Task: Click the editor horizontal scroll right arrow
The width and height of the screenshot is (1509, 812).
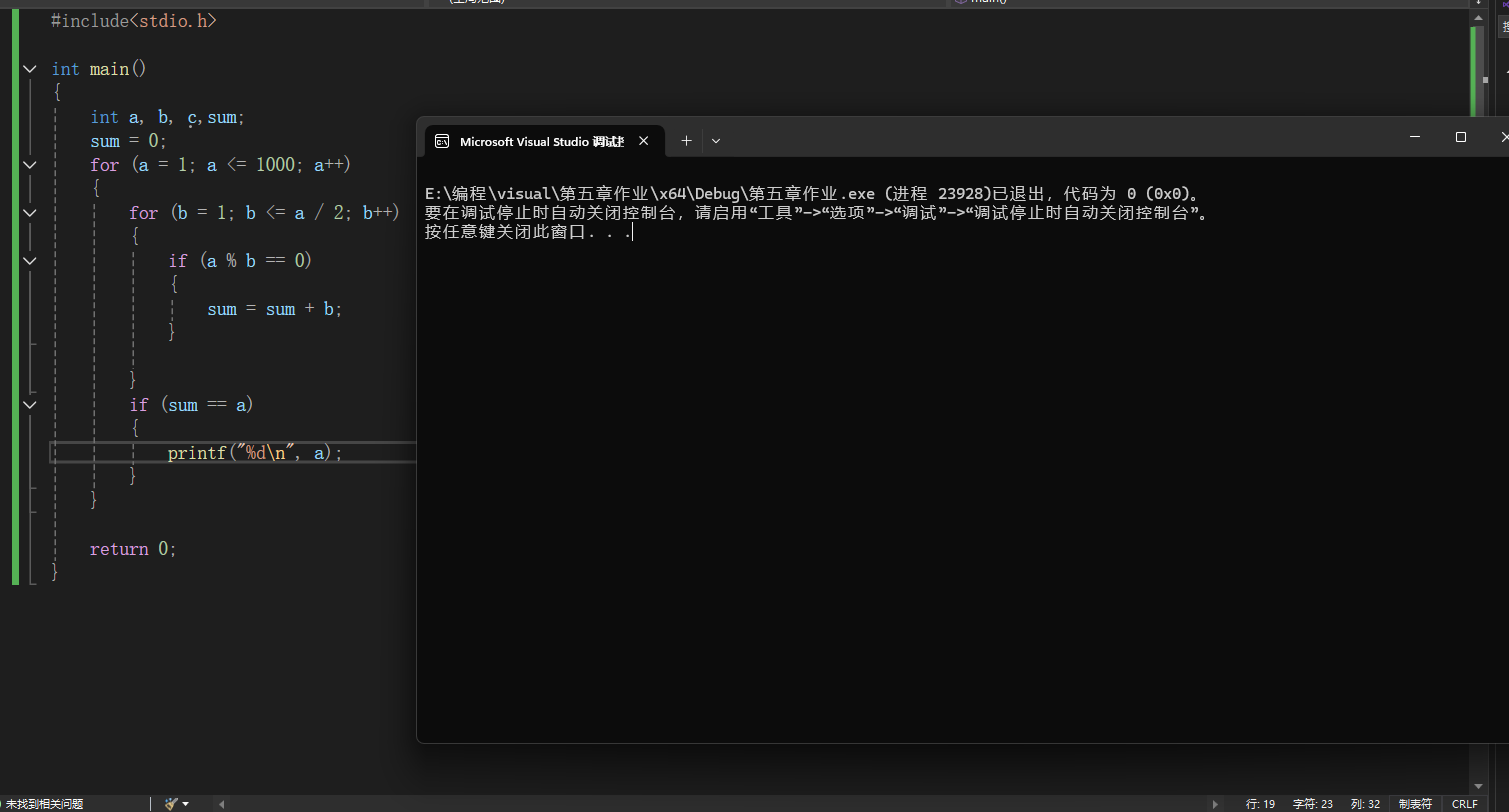Action: pos(1216,803)
